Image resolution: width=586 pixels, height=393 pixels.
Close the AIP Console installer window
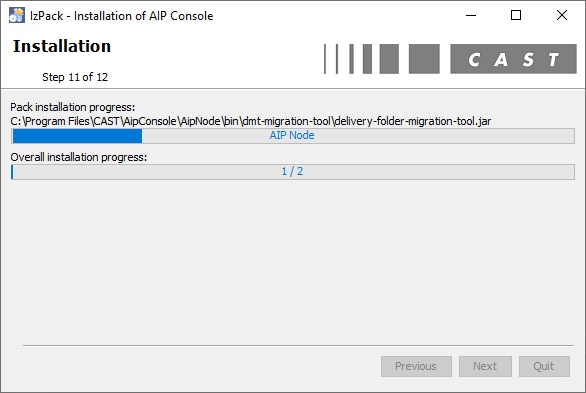562,15
